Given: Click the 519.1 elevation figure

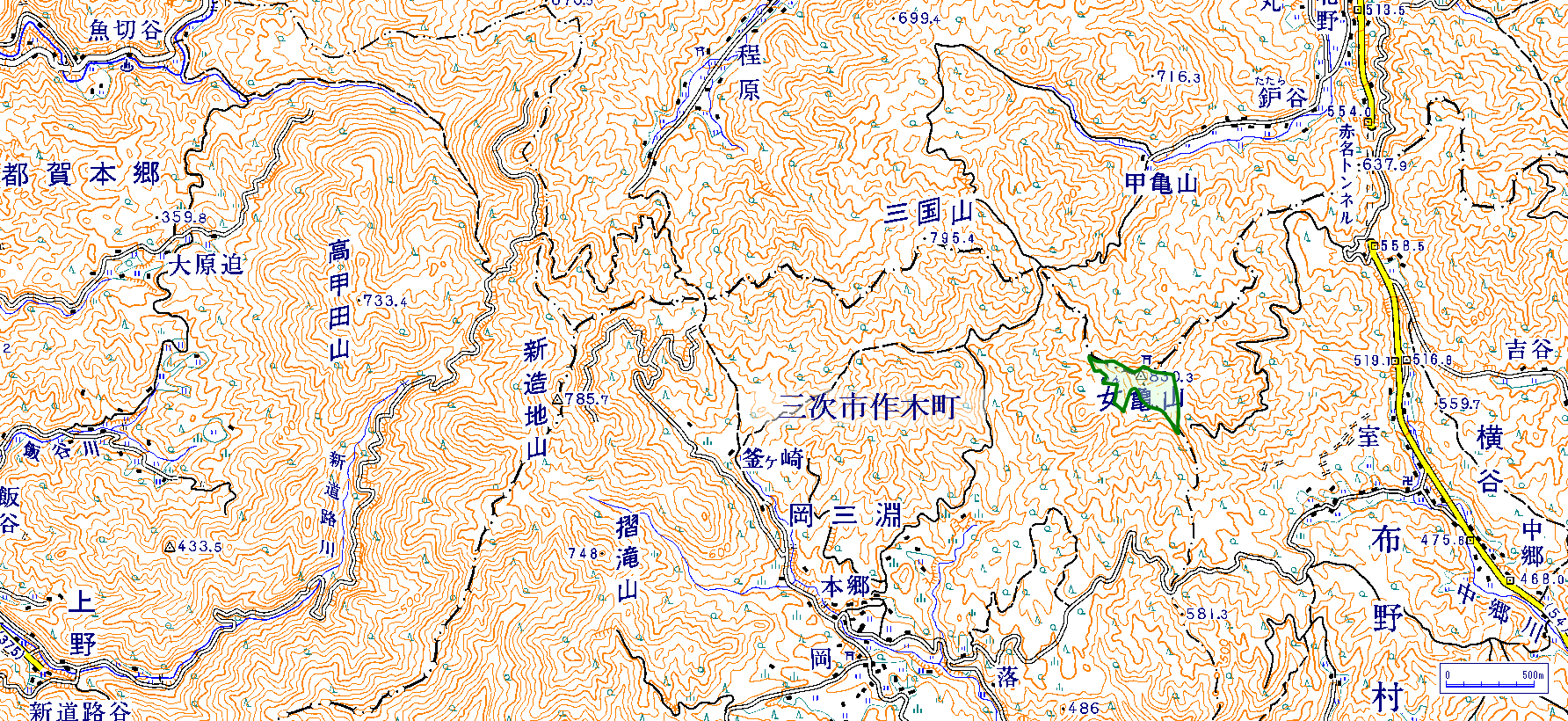Looking at the screenshot, I should coord(1371,360).
